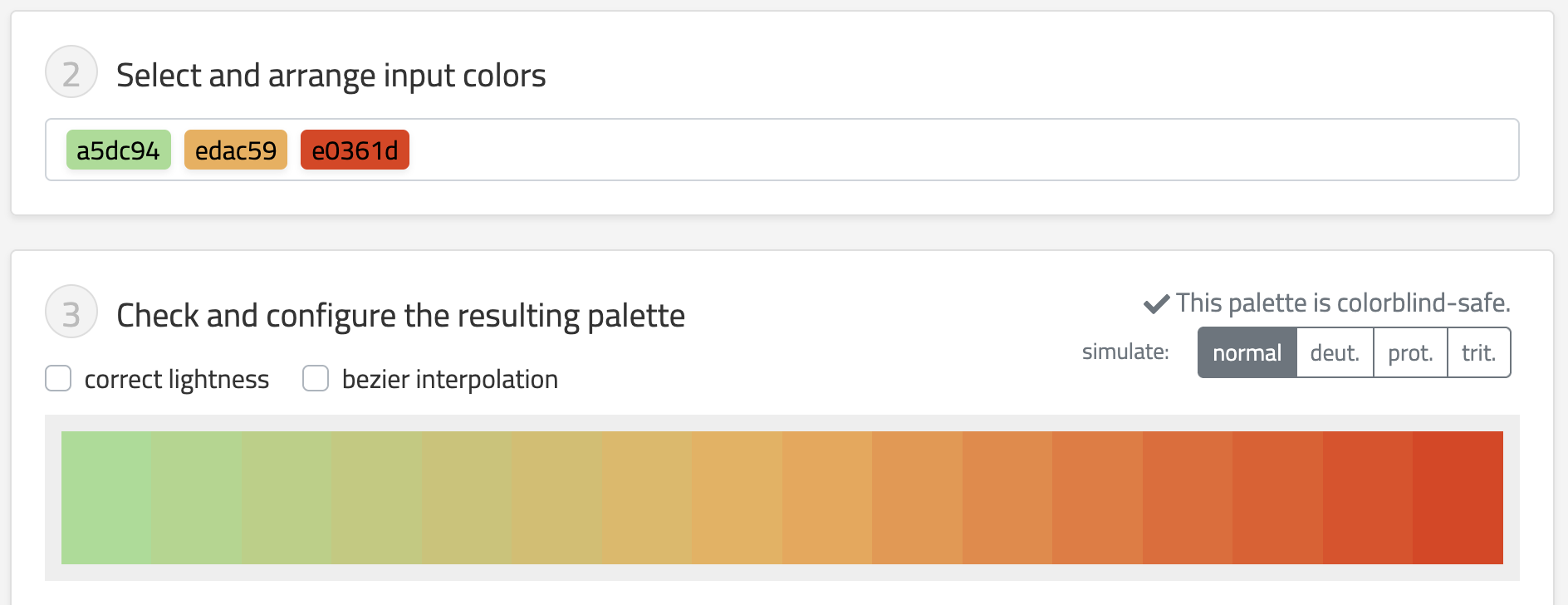This screenshot has width=1568, height=605.
Task: Enable the correct lightness checkbox
Action: 58,378
